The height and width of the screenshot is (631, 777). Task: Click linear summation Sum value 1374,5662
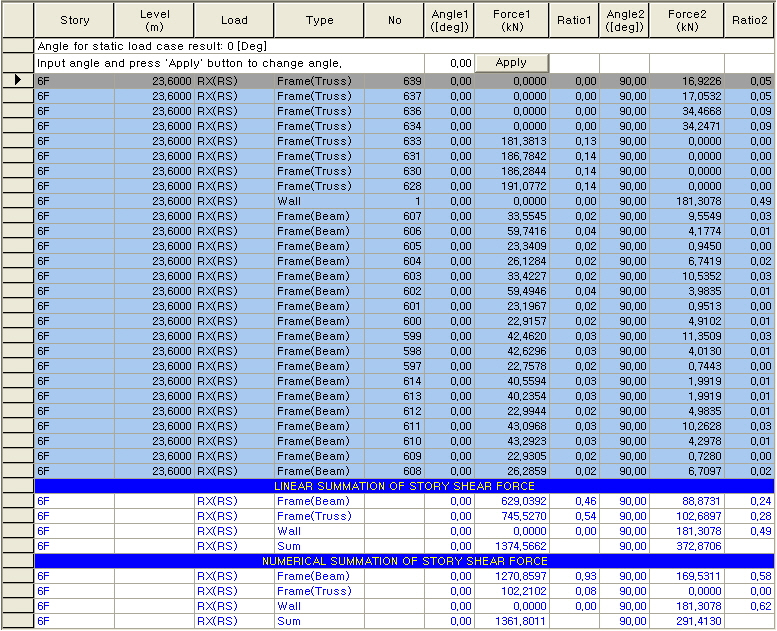511,546
